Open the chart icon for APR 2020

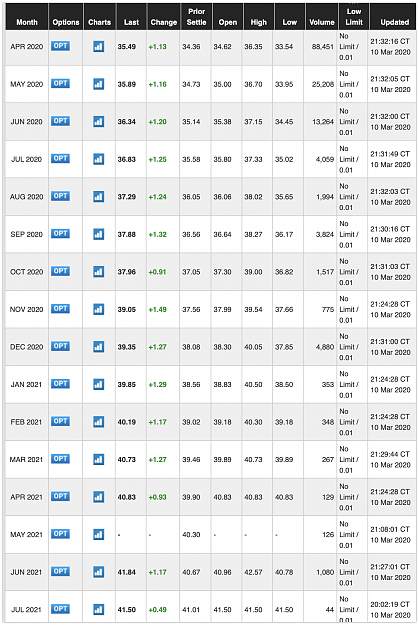coord(98,47)
